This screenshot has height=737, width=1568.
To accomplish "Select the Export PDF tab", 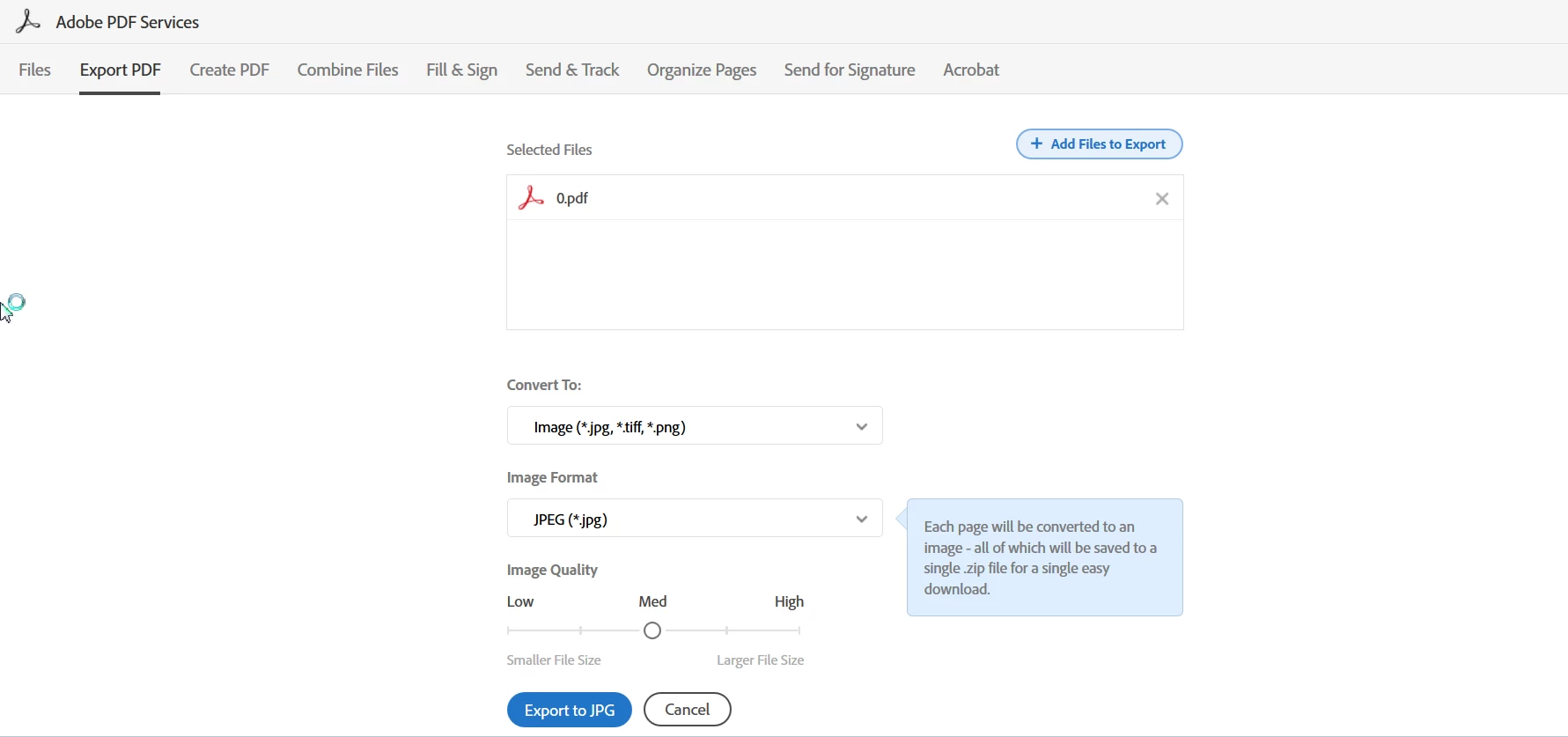I will 121,70.
